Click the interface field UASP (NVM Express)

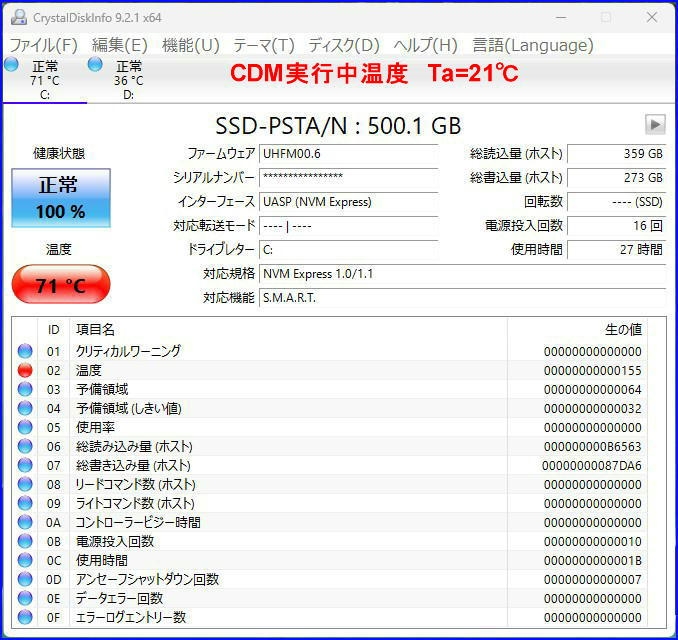pos(349,202)
